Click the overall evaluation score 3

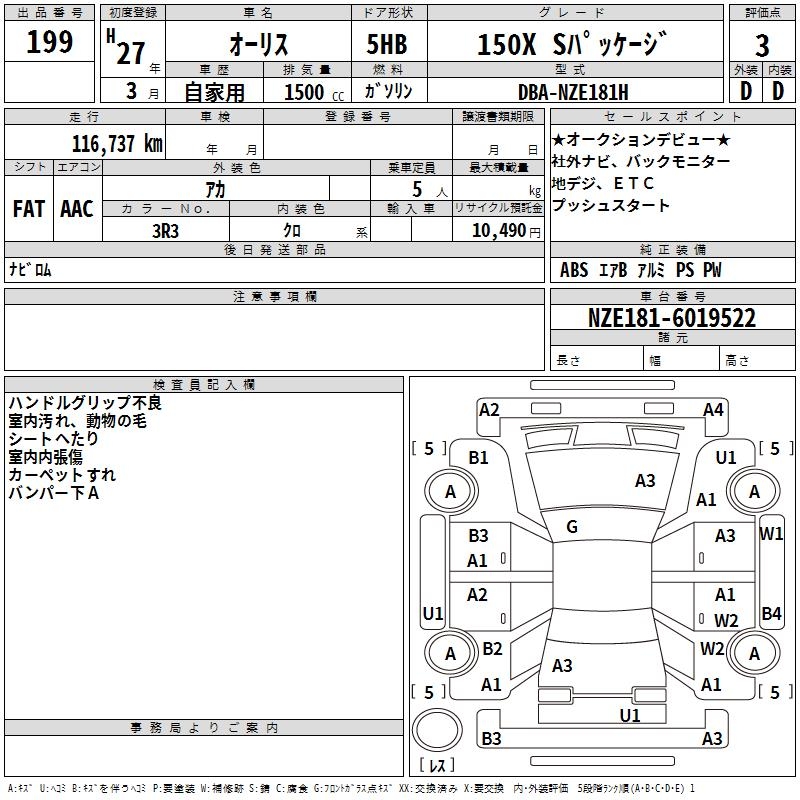(762, 45)
